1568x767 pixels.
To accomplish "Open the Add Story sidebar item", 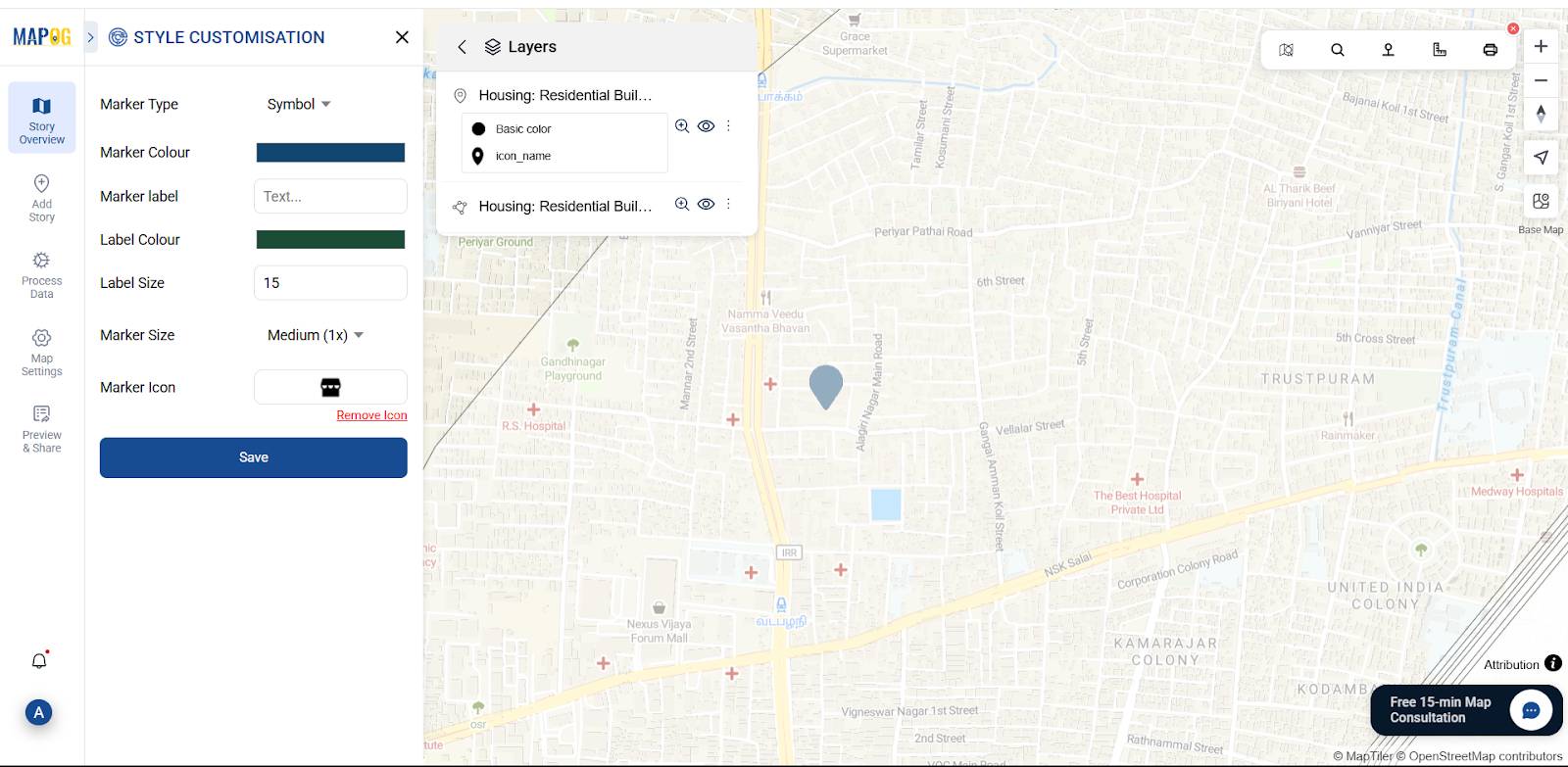I will tap(41, 198).
